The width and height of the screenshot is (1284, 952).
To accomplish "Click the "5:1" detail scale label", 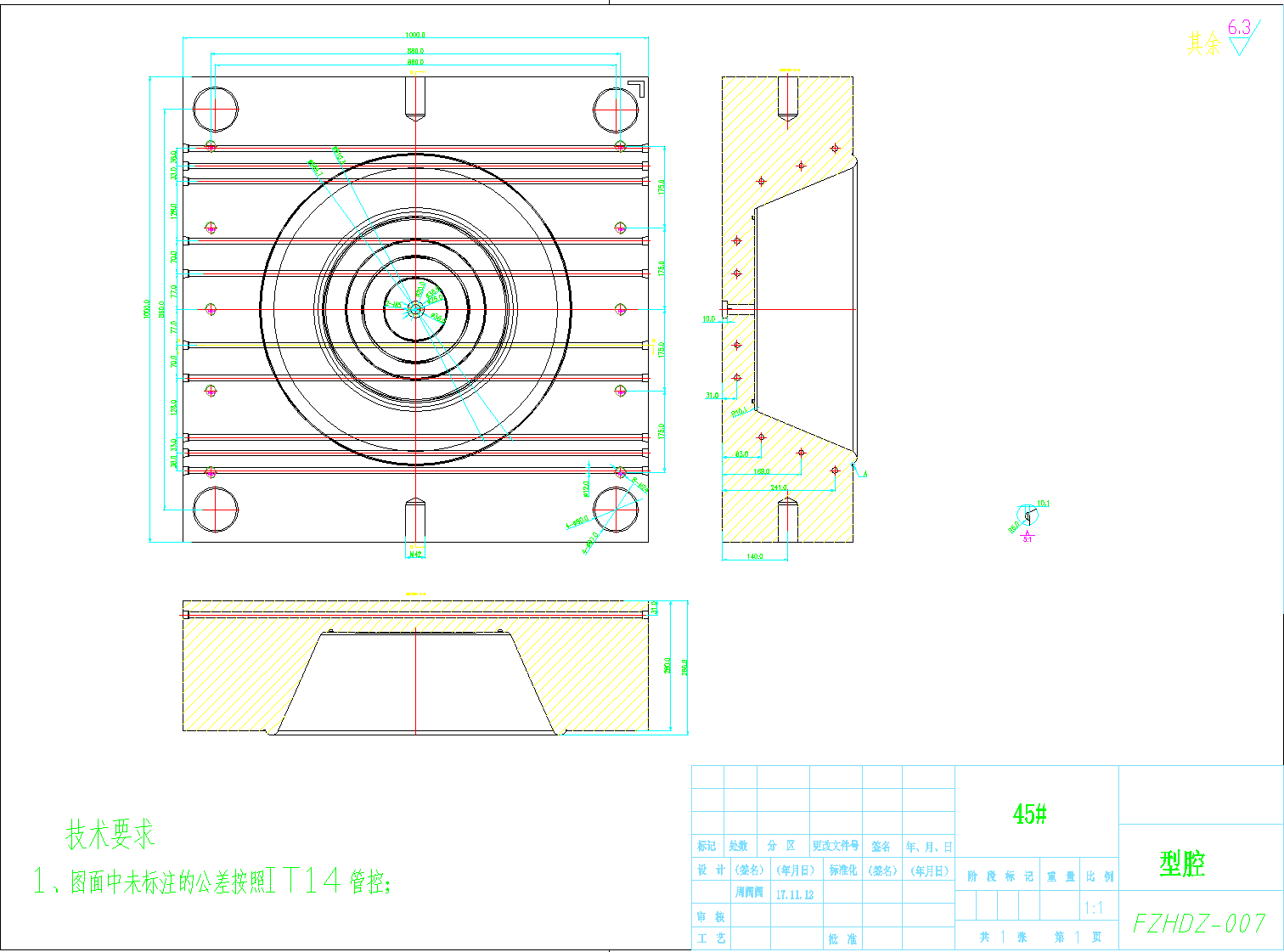I will pos(1028,538).
